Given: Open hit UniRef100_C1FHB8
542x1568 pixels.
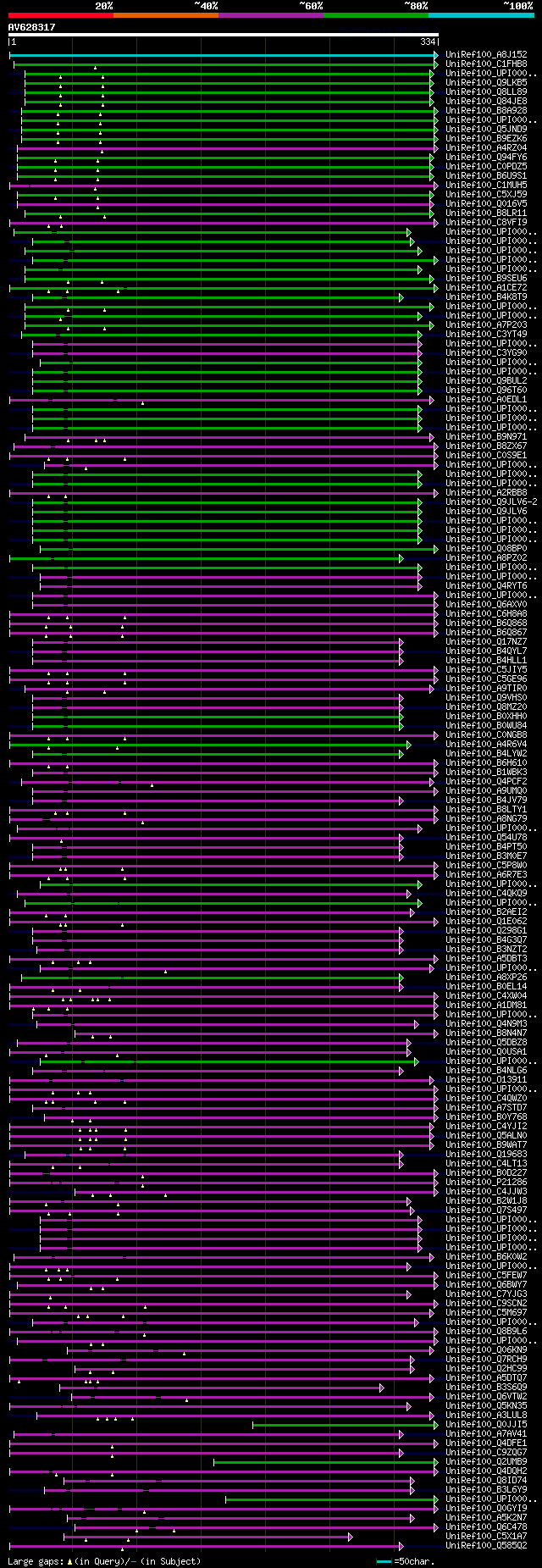Looking at the screenshot, I should coord(486,64).
